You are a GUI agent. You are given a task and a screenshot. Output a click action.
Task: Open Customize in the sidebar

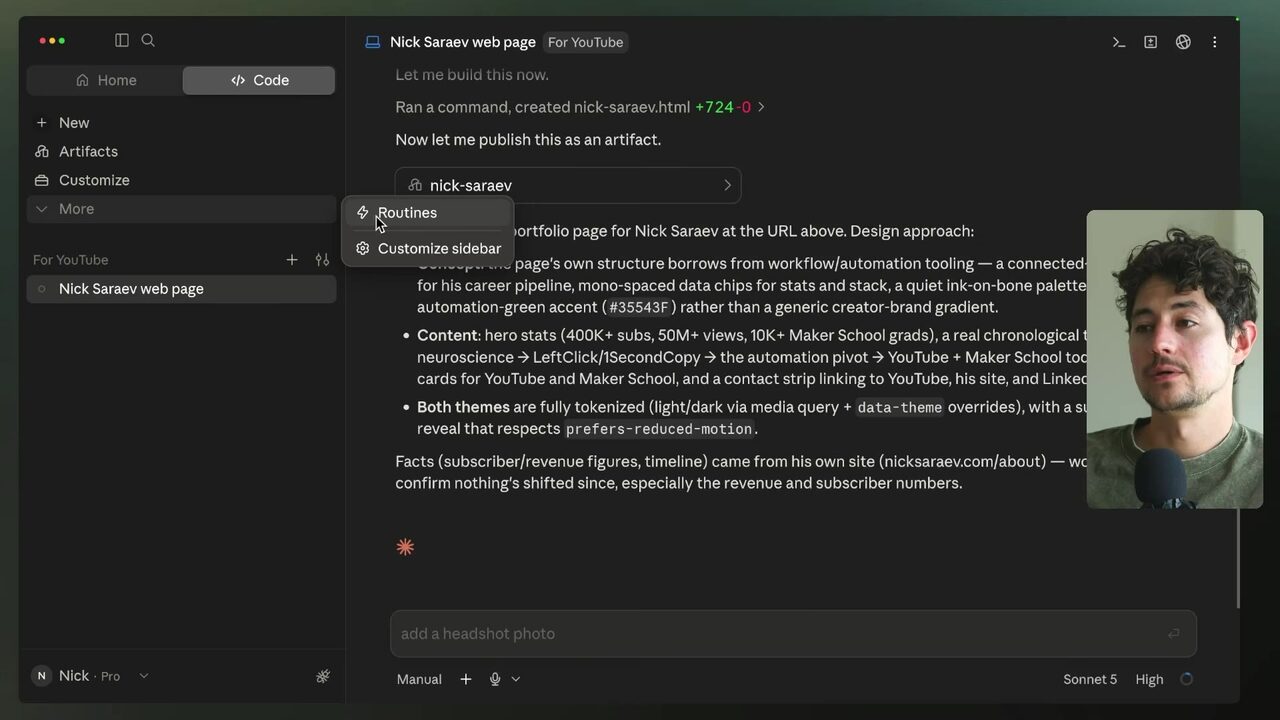point(181,181)
